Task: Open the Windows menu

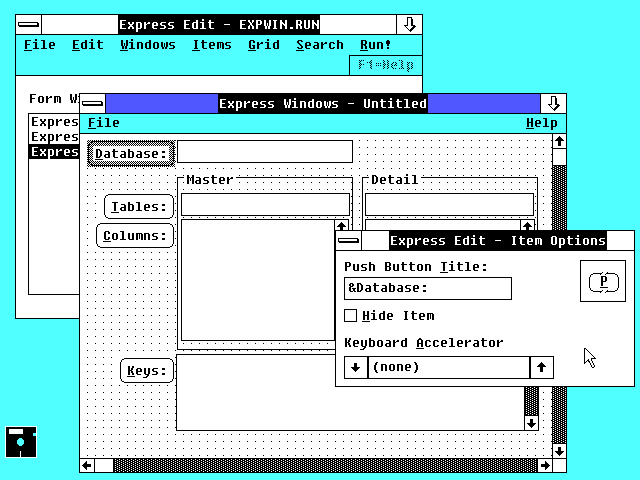Action: (x=148, y=45)
